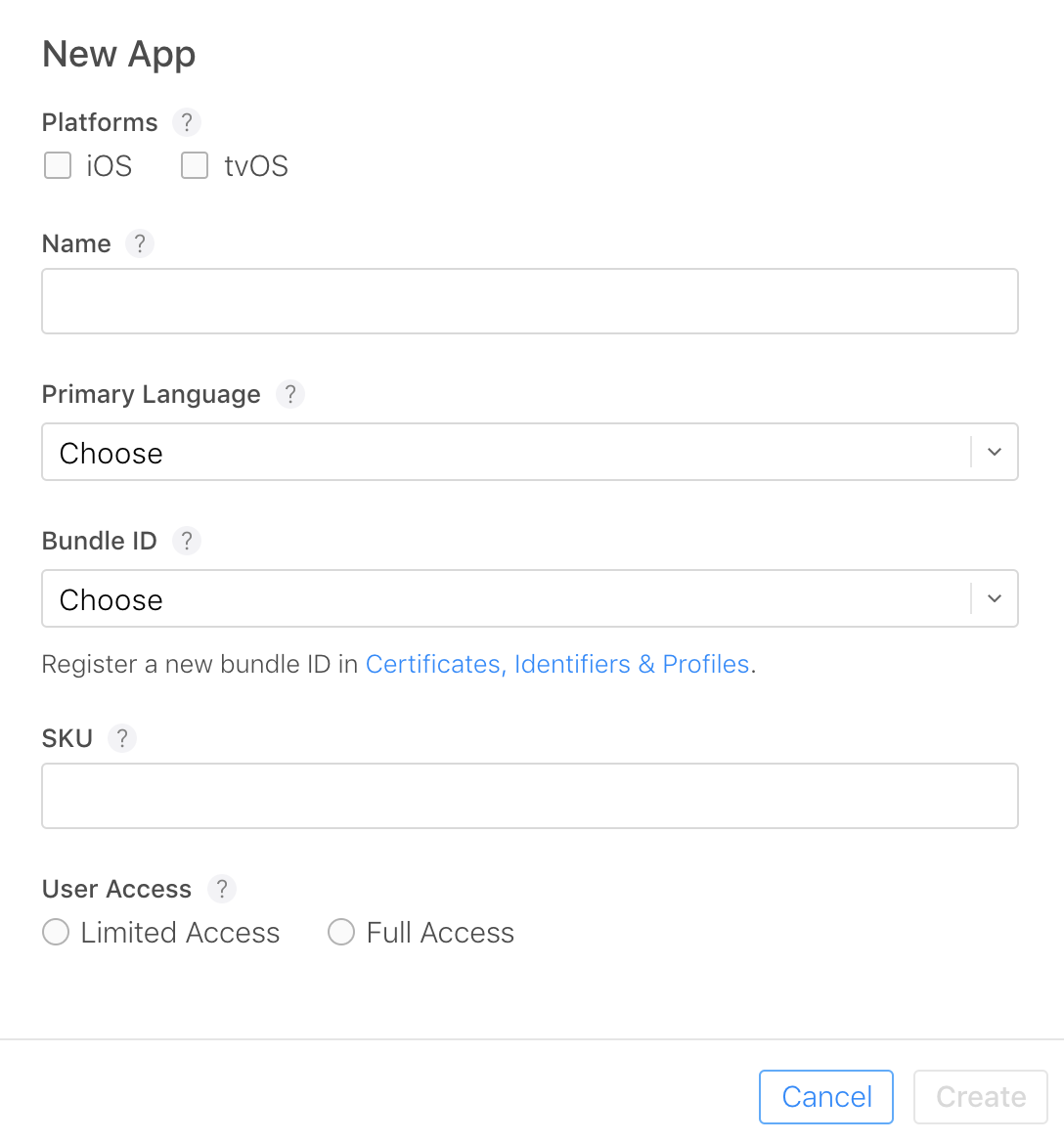Check the tvOS platform checkbox

[195, 165]
